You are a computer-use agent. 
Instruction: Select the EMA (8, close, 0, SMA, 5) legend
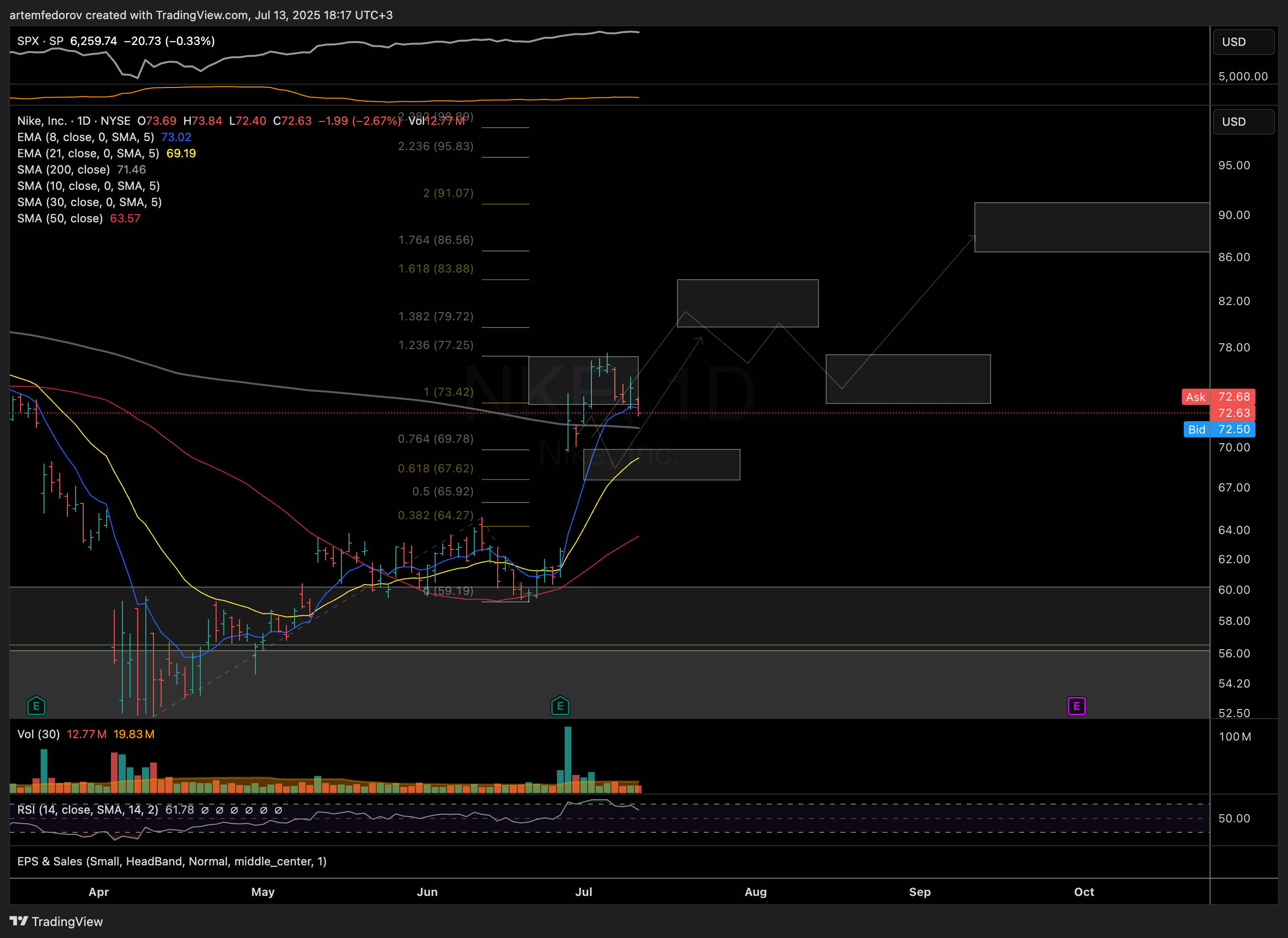[86, 137]
